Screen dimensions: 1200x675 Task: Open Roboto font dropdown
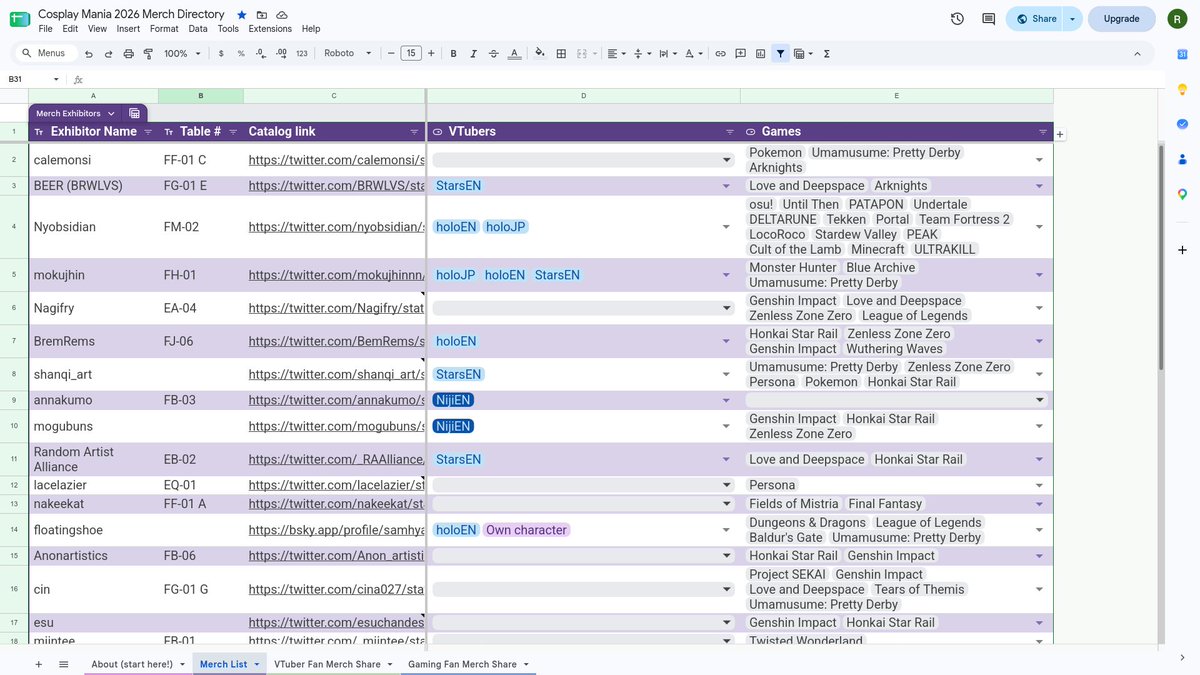pyautogui.click(x=348, y=53)
